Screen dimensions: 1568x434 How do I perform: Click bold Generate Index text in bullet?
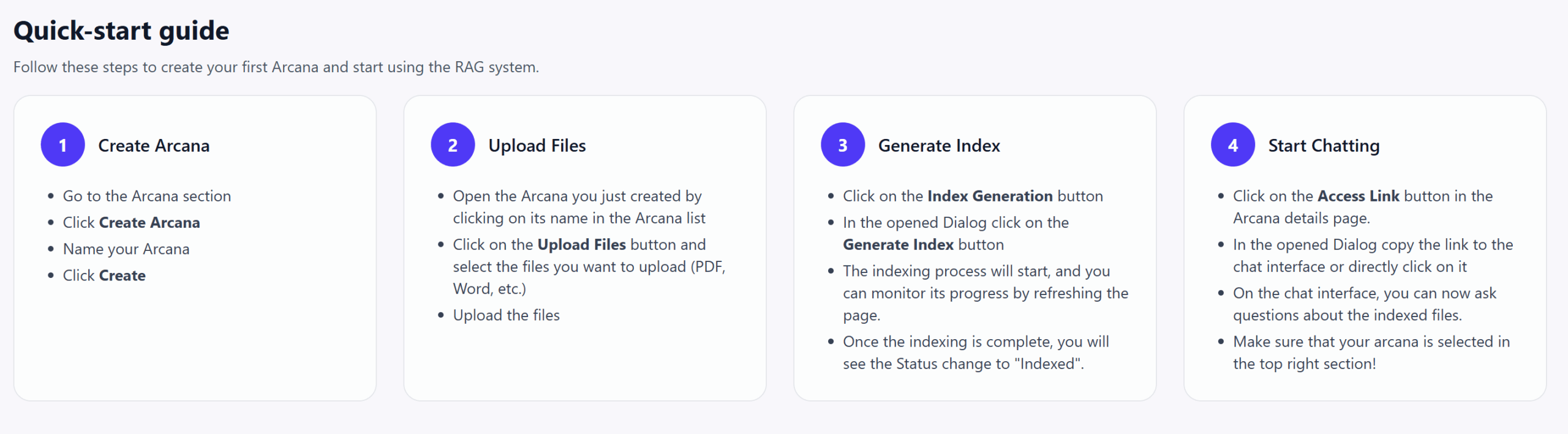tap(898, 245)
